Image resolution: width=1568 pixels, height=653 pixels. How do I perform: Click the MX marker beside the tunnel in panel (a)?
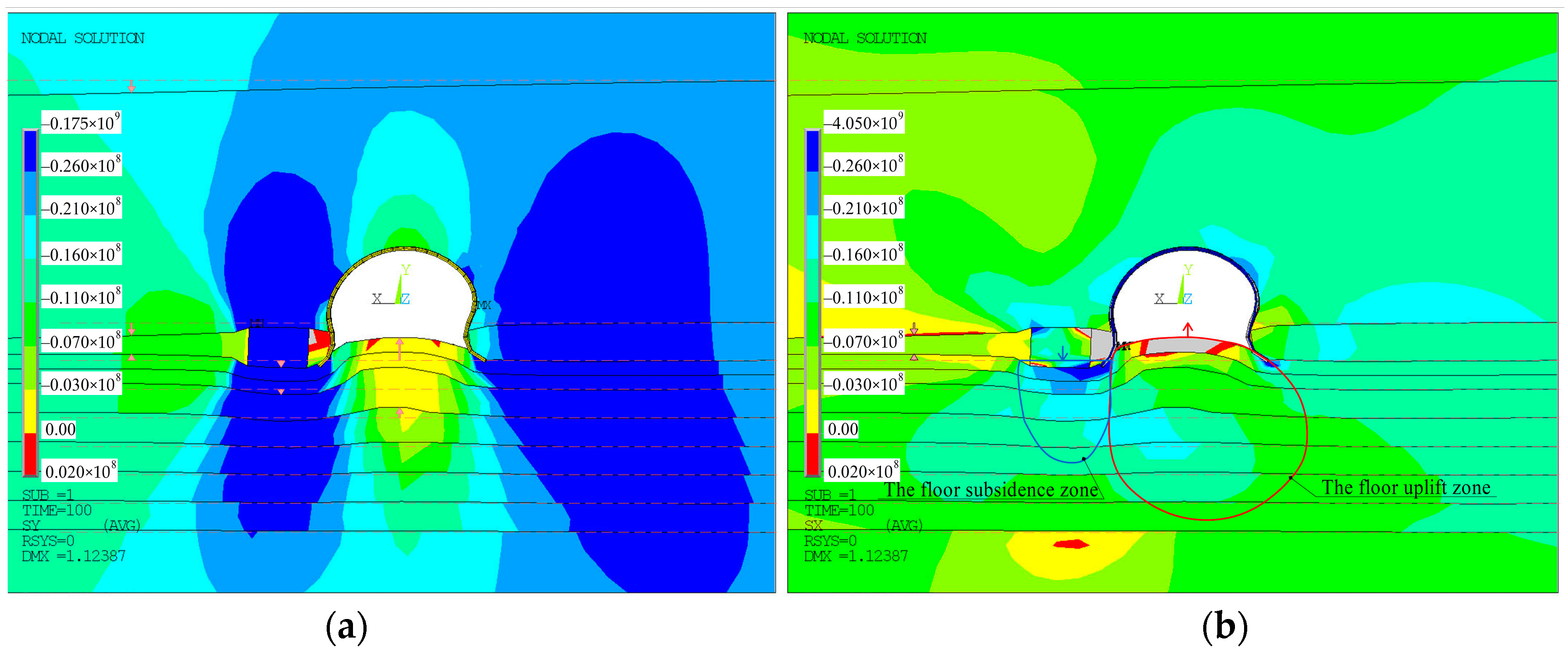click(483, 305)
